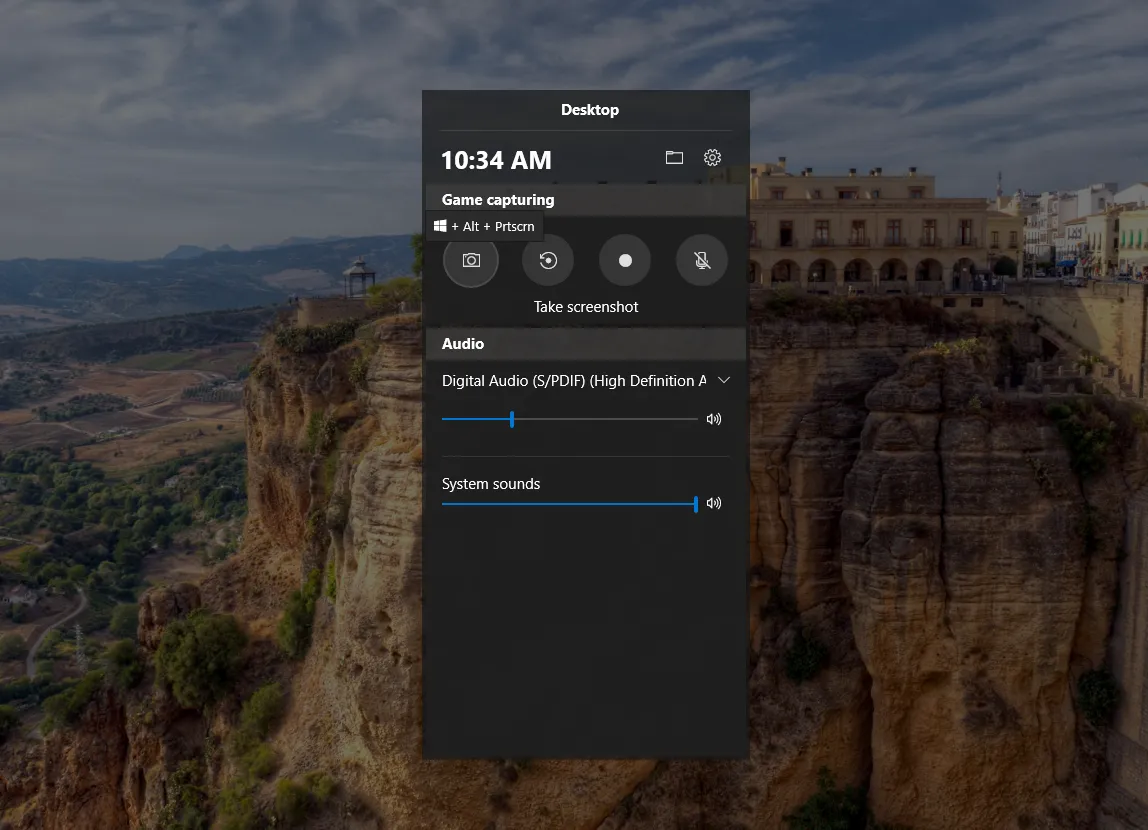This screenshot has width=1148, height=830.
Task: Click the Digital Audio volume slider handle
Action: (x=512, y=419)
